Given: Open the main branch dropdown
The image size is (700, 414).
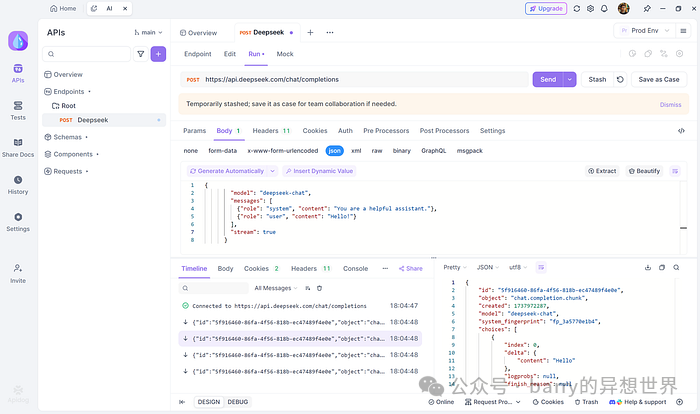Looking at the screenshot, I should (148, 33).
